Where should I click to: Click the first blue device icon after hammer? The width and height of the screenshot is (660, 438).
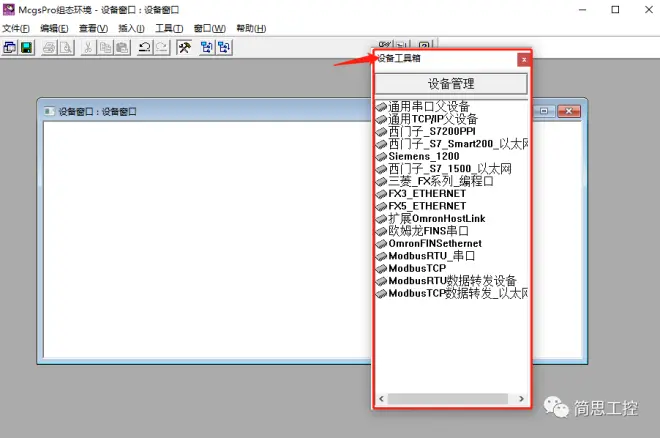click(x=207, y=48)
